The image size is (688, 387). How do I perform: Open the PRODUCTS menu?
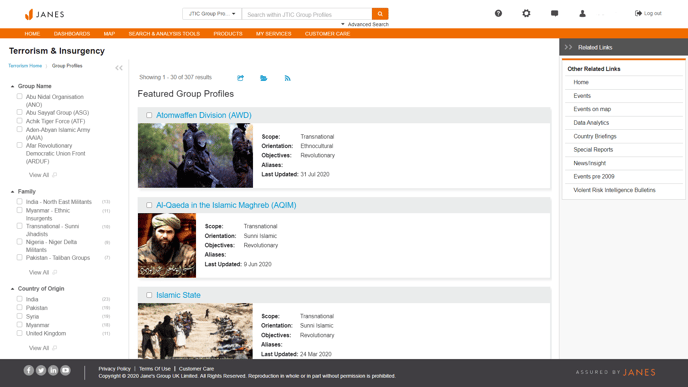coord(228,34)
